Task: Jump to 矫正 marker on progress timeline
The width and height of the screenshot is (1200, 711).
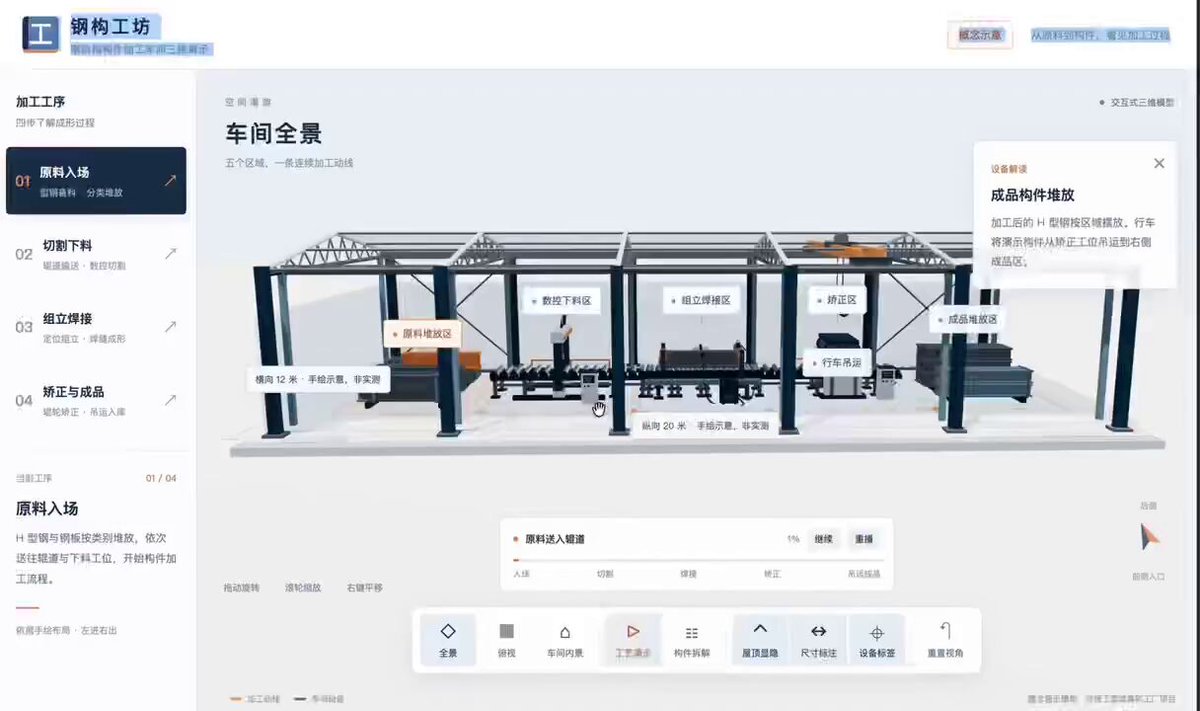Action: (x=772, y=574)
